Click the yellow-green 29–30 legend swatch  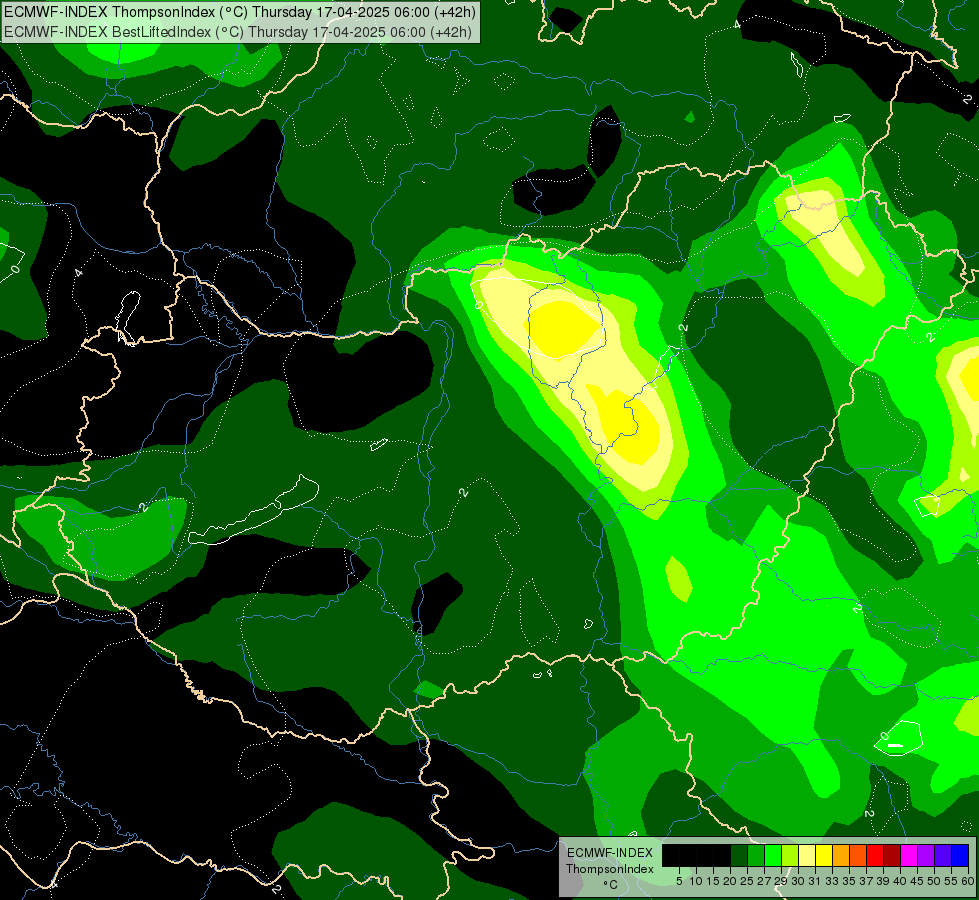click(x=790, y=855)
